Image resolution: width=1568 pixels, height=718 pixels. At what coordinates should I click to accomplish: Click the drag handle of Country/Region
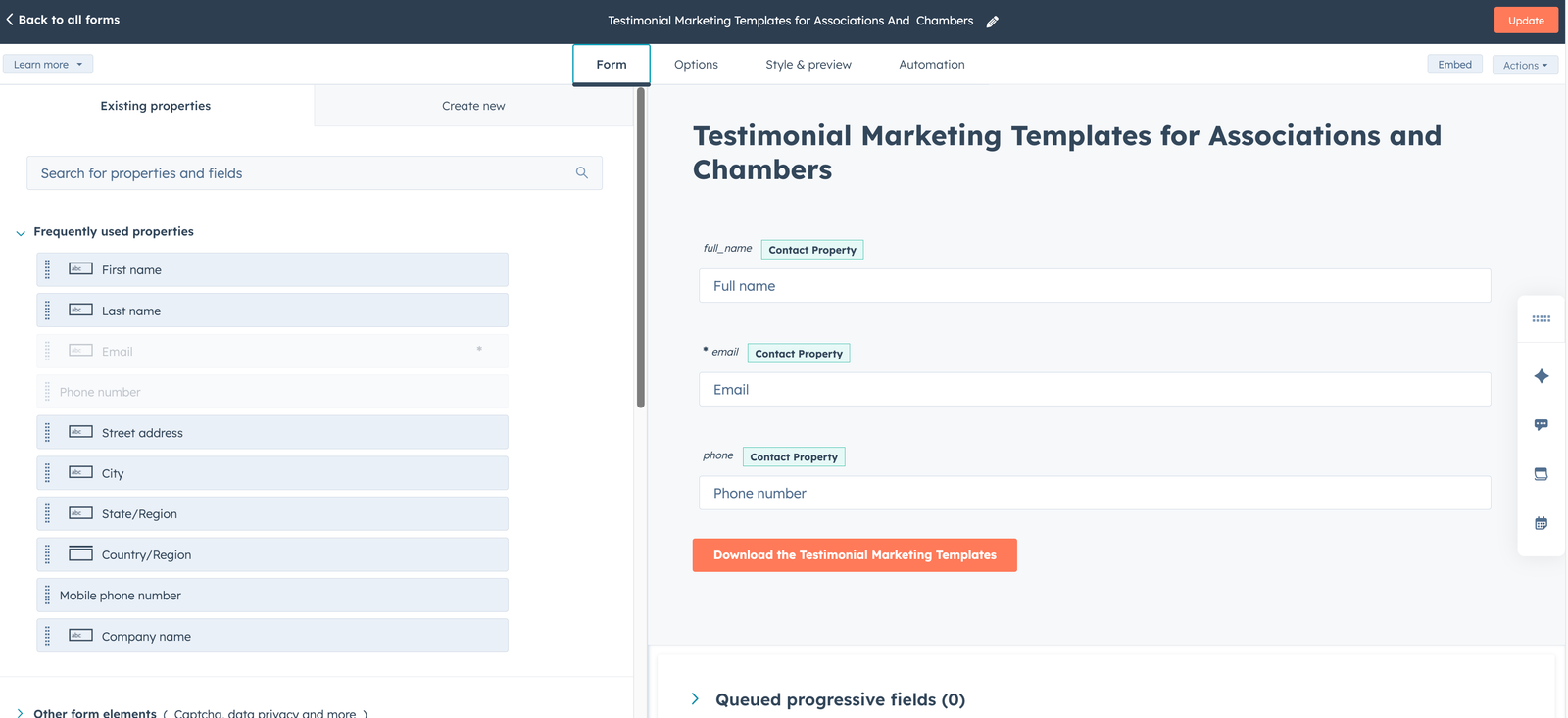(47, 554)
